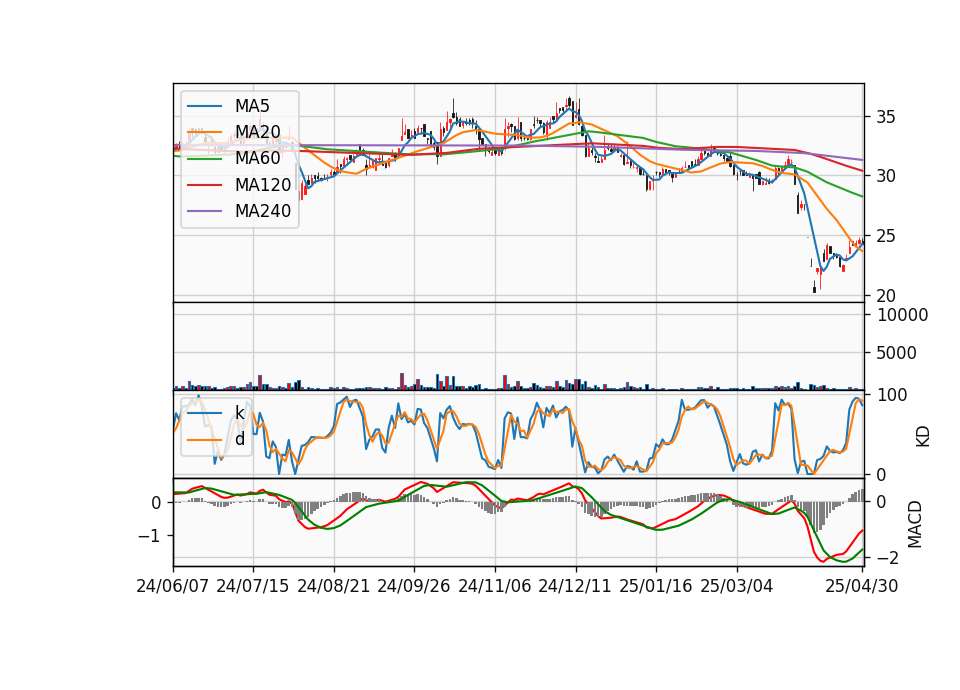
Task: Click the KD axis title
Action: coord(923,436)
